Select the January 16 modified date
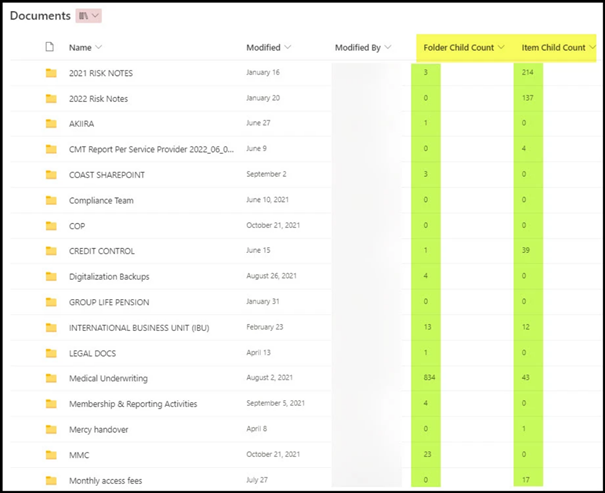 click(263, 72)
